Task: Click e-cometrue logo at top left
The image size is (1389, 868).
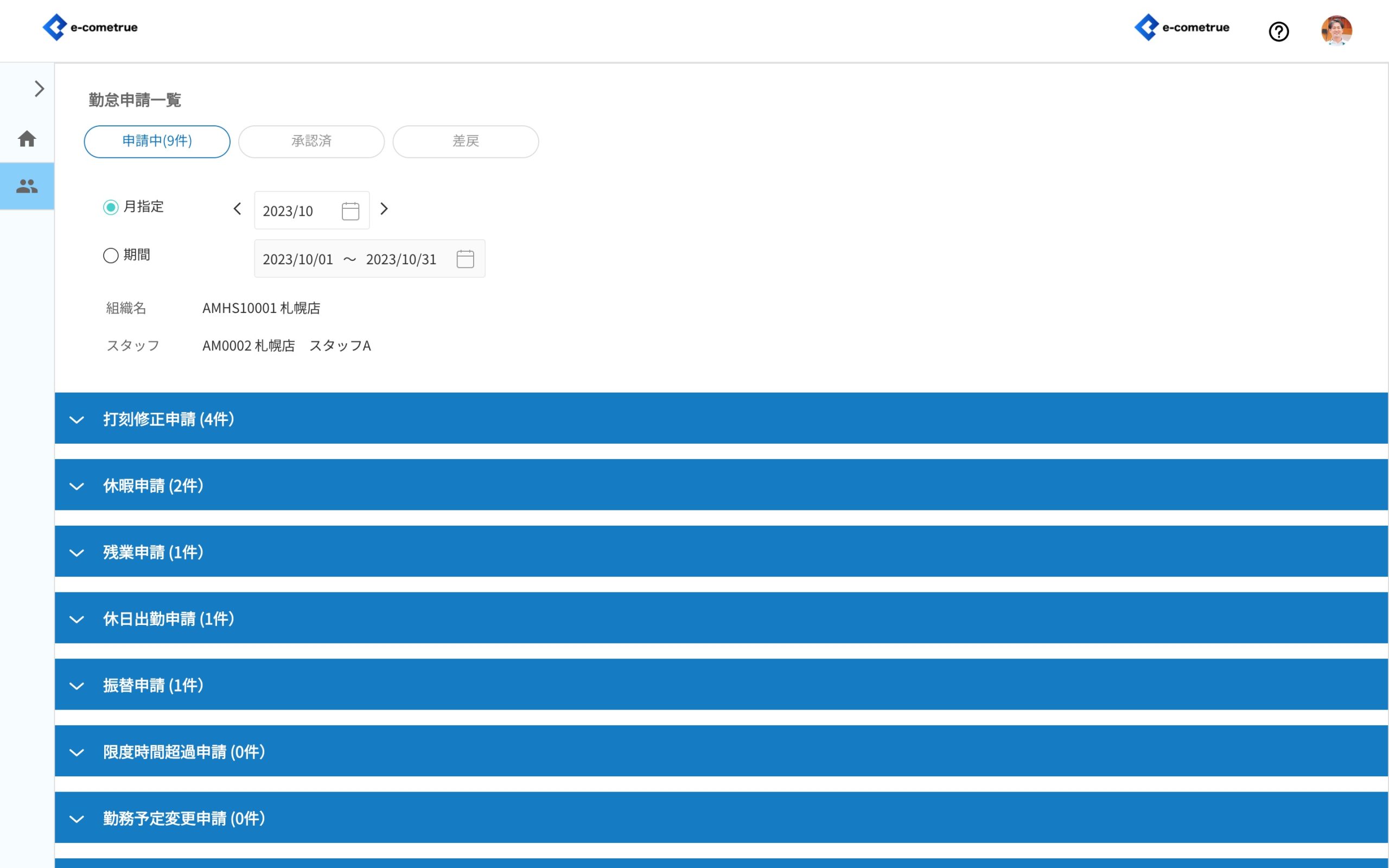Action: pos(90,27)
